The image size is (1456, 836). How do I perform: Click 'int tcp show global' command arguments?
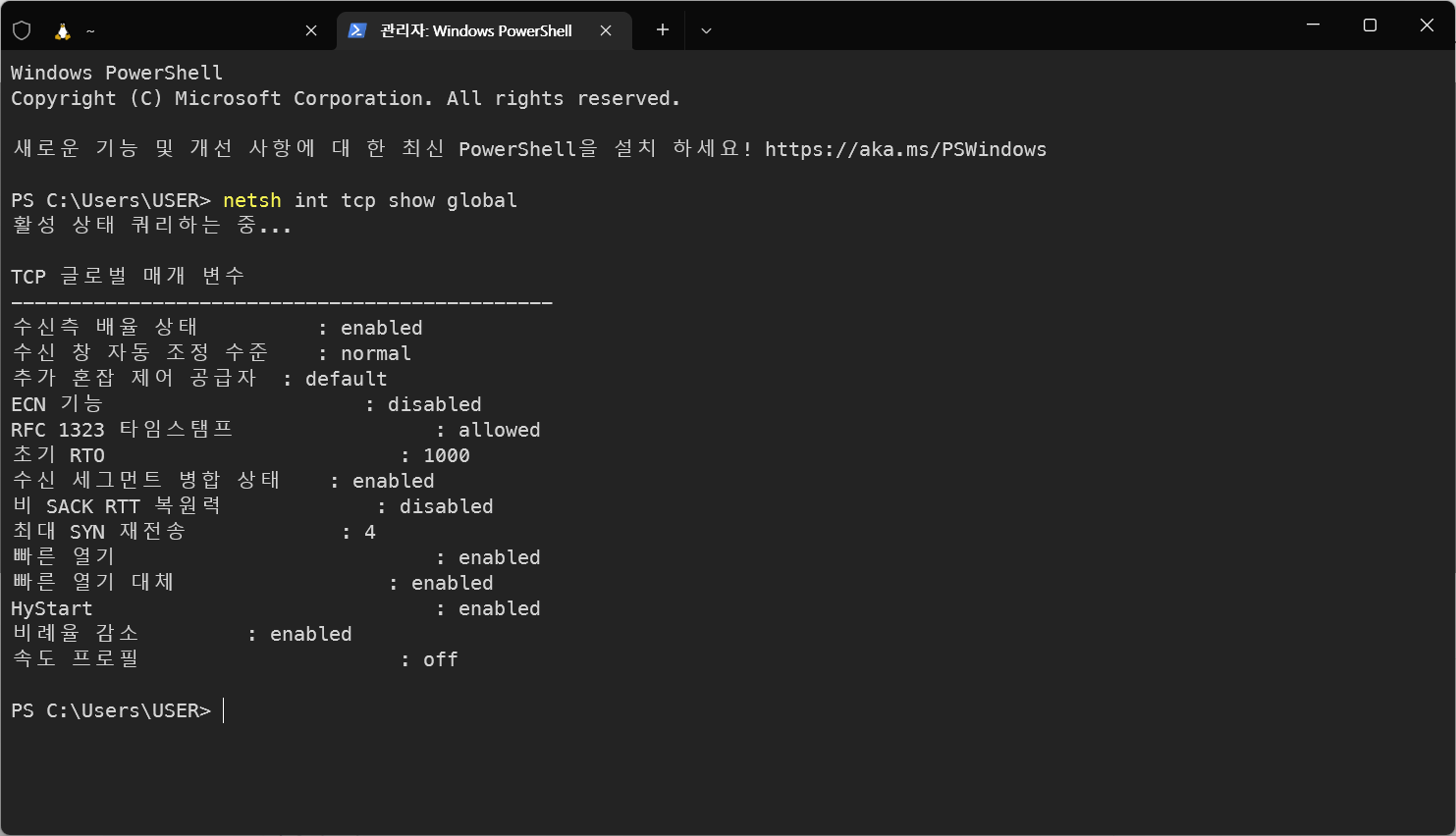405,200
